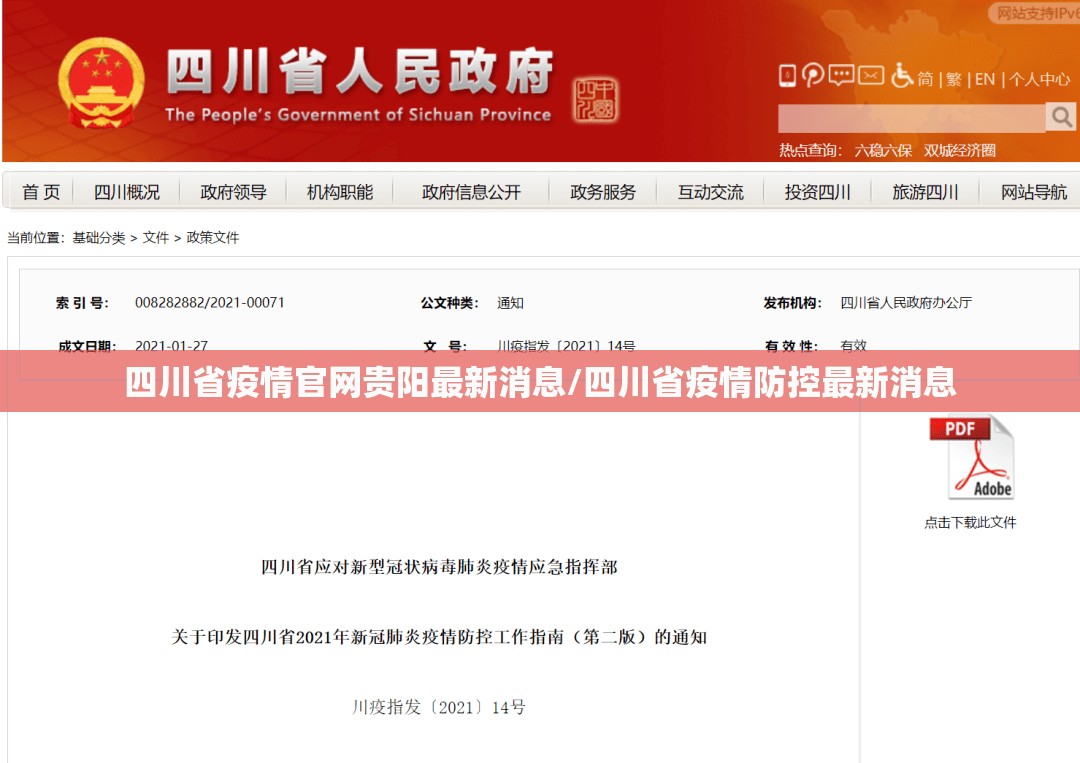
Task: Click the 双城经济圈 hot search link
Action: tap(959, 150)
